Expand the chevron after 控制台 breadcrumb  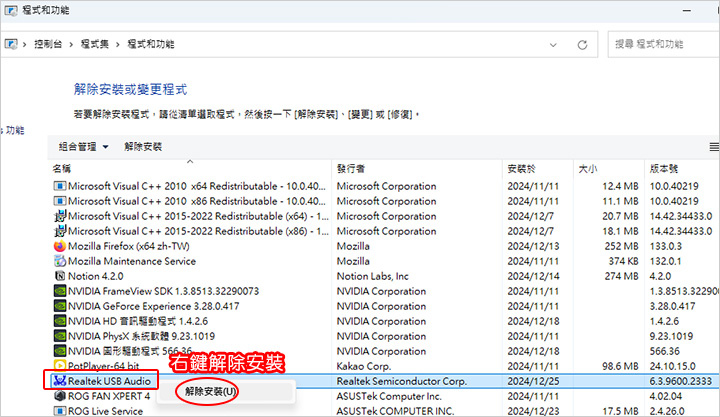[71, 45]
